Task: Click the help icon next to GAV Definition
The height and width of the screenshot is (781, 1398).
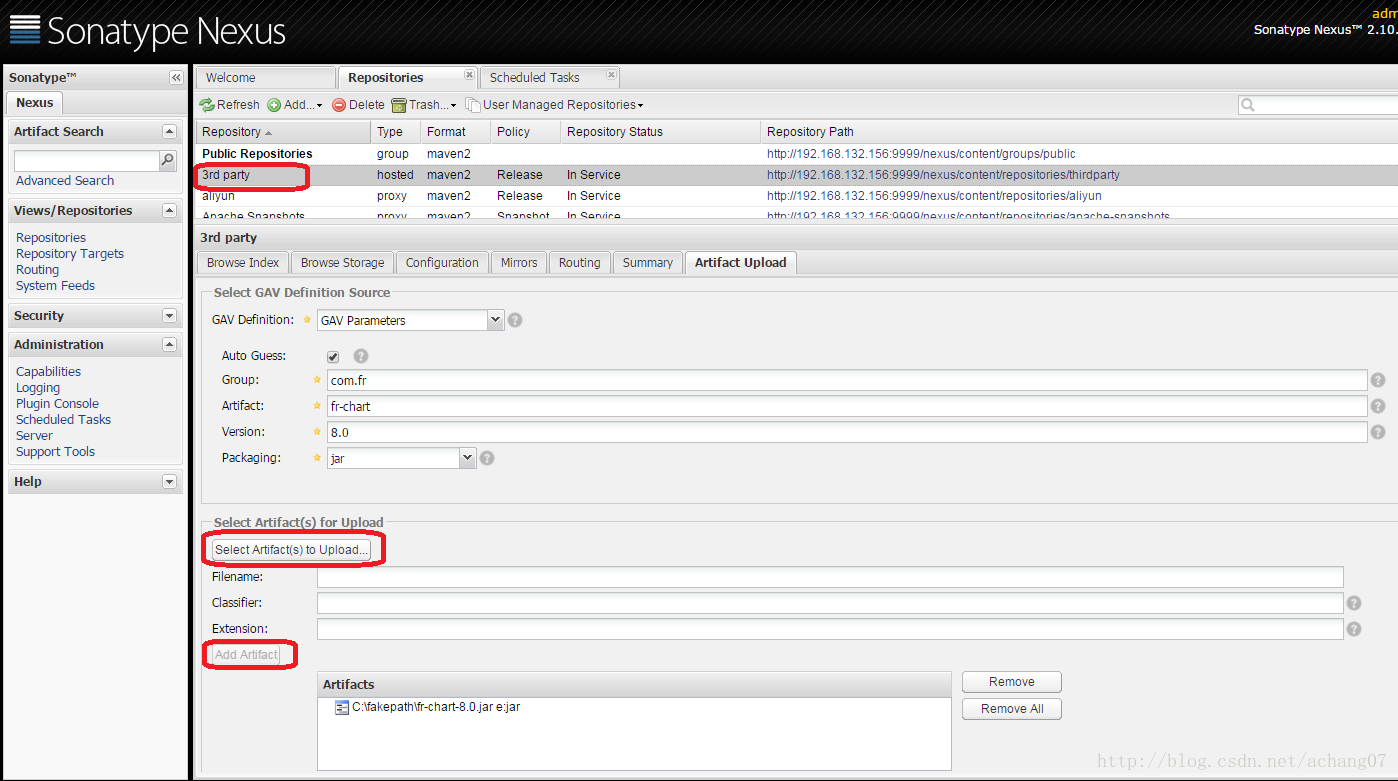Action: [515, 320]
